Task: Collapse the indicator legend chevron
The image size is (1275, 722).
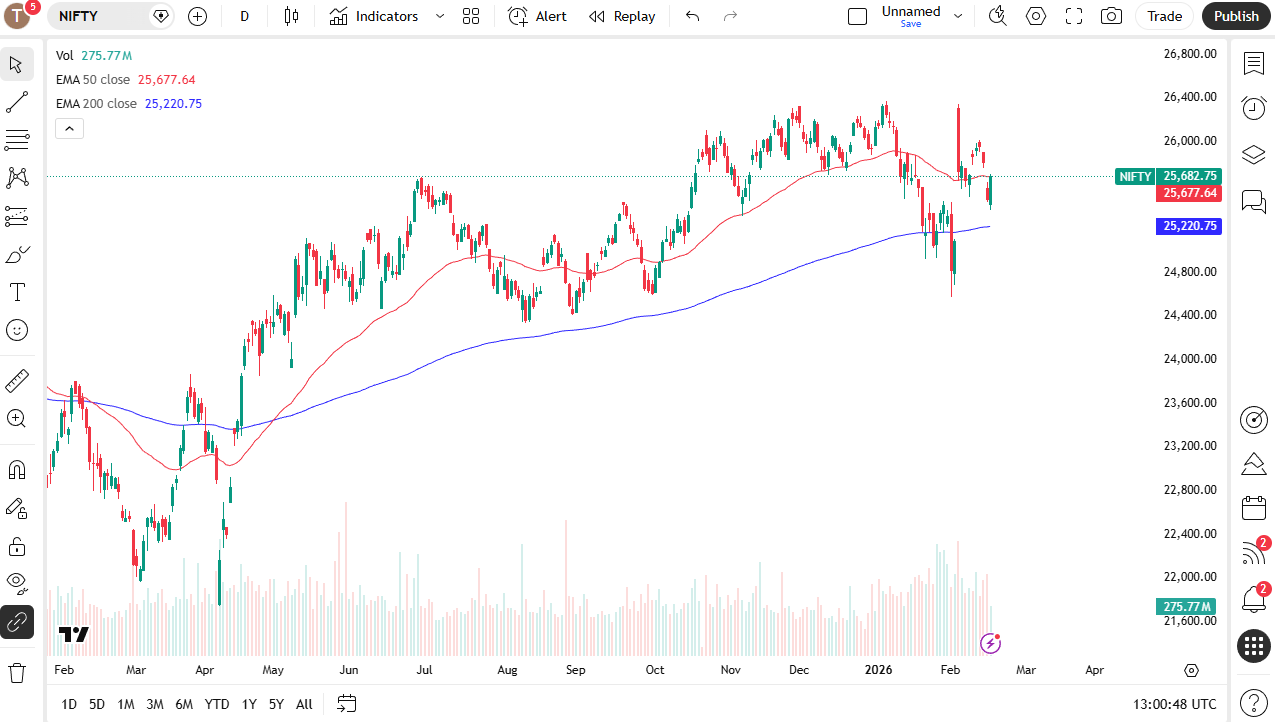Action: click(x=70, y=128)
